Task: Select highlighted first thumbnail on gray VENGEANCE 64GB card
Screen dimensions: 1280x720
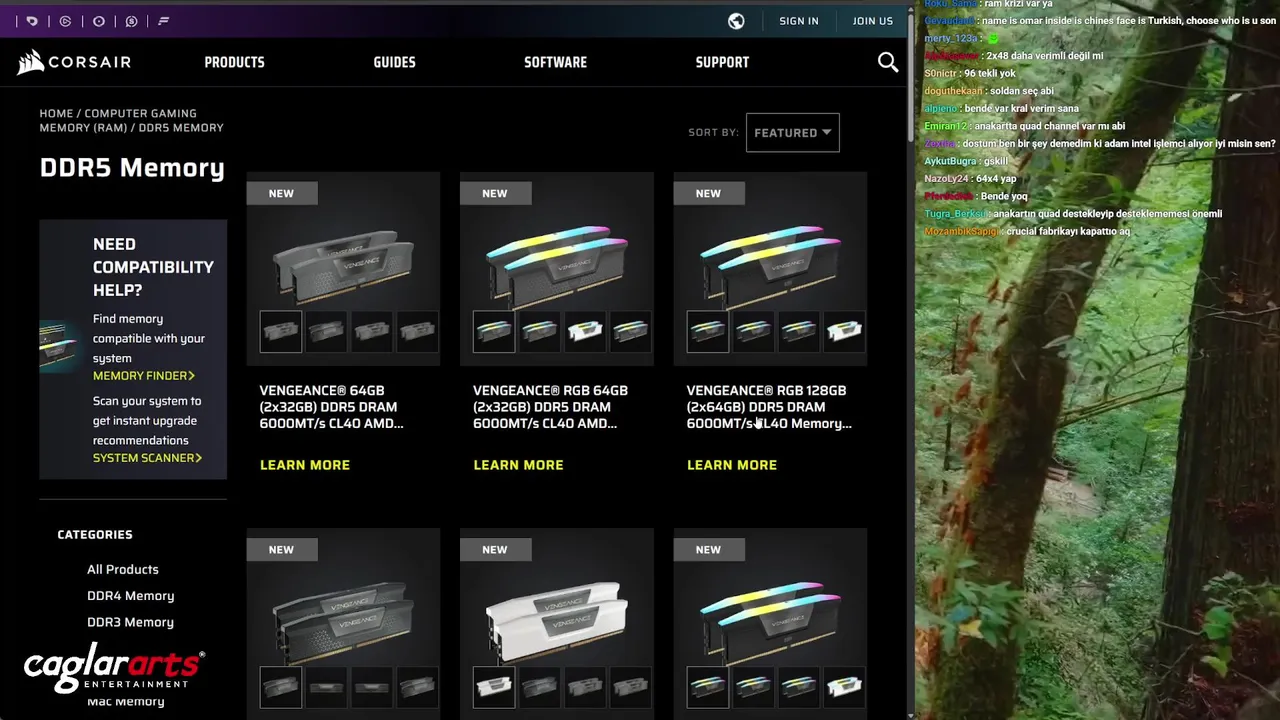Action: 281,332
